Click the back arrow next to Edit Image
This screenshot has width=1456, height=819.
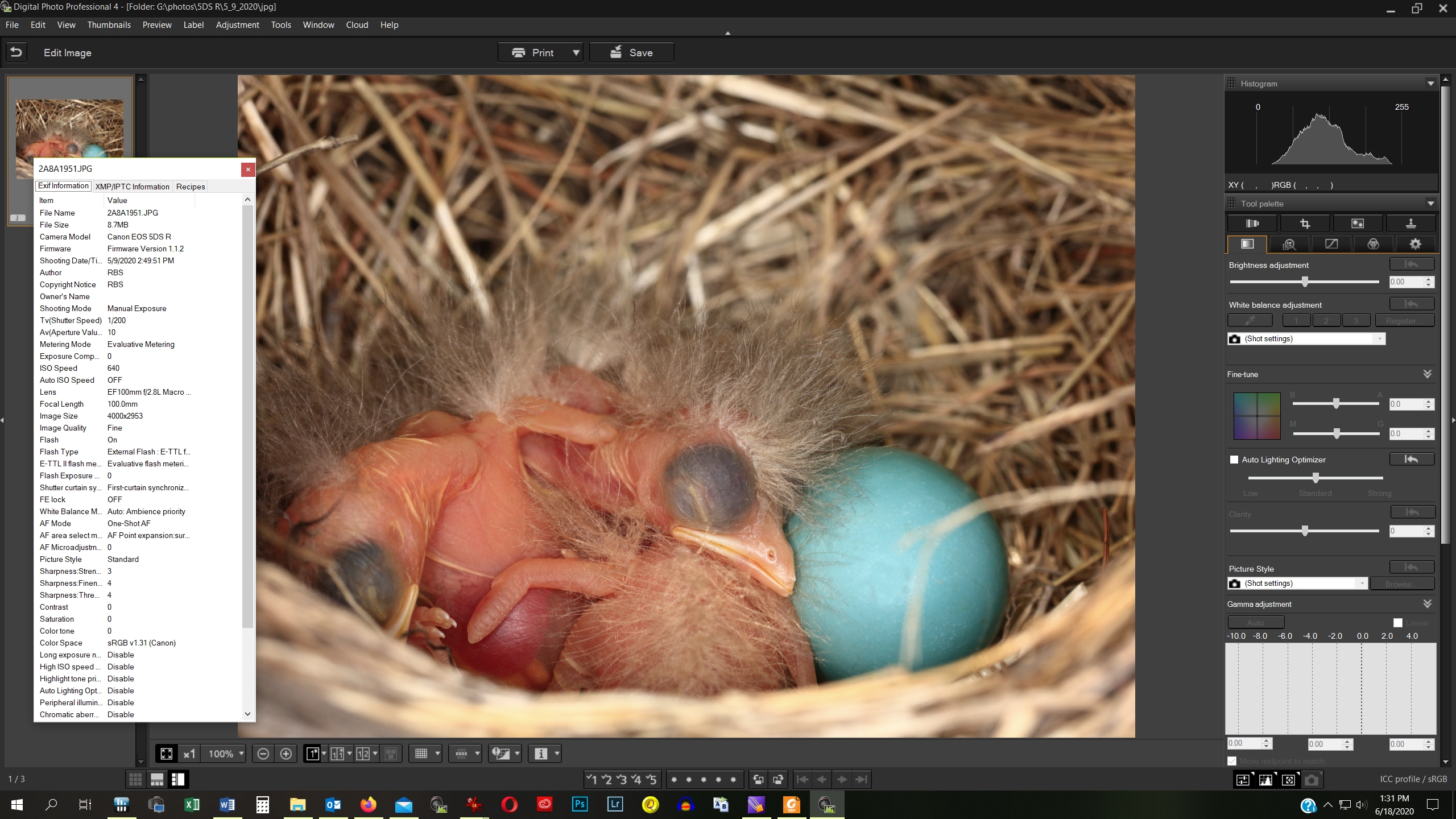point(16,52)
